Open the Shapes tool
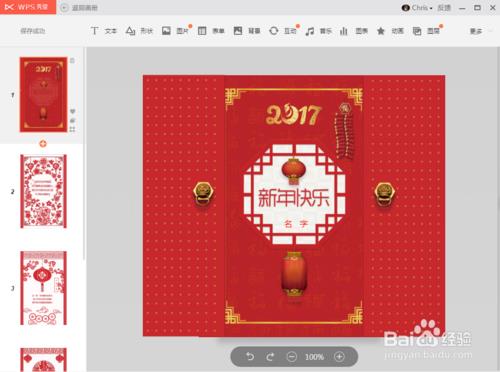The height and width of the screenshot is (372, 500). pos(139,31)
